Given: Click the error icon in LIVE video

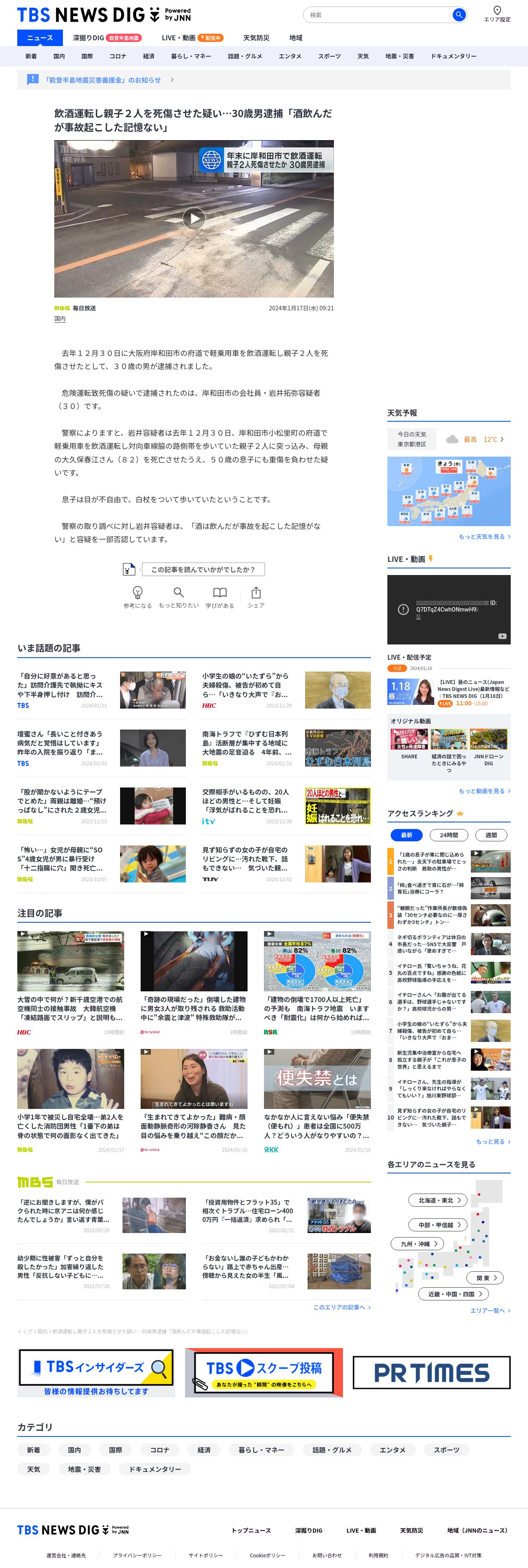Looking at the screenshot, I should [403, 609].
